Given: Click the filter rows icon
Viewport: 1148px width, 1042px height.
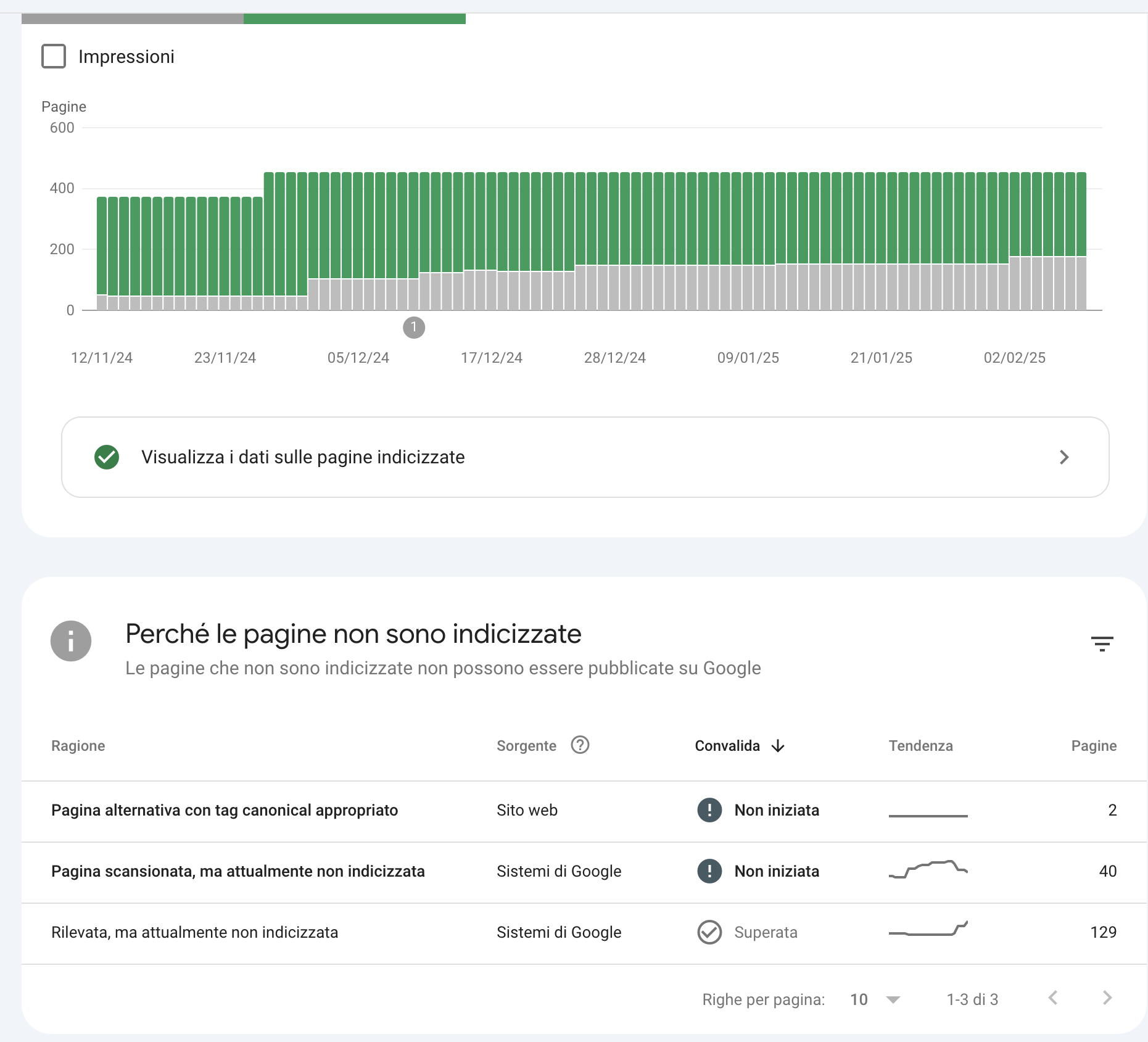Looking at the screenshot, I should click(x=1102, y=643).
